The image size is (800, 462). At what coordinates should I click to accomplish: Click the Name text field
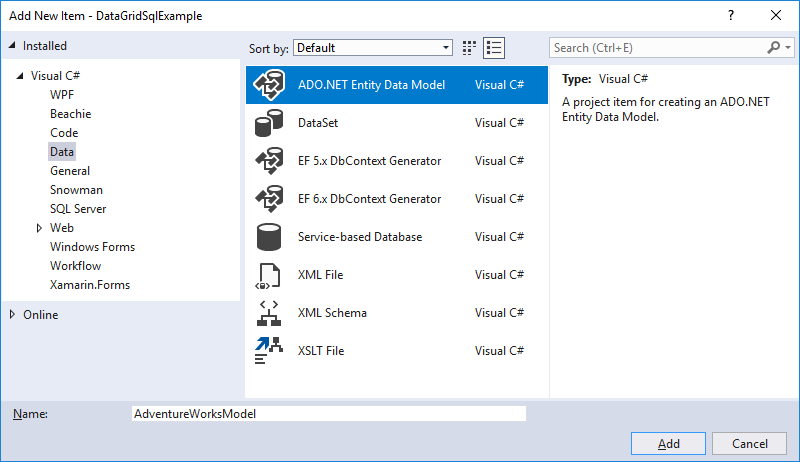click(x=328, y=413)
